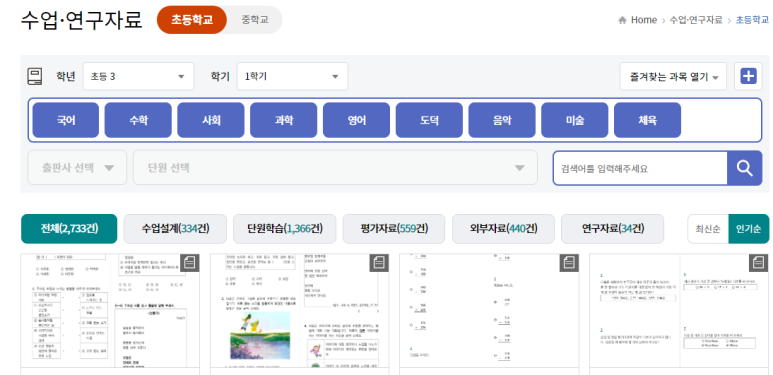Click document icon on fourth thumbnail
Viewport: 773px width, 375px height.
(x=759, y=263)
